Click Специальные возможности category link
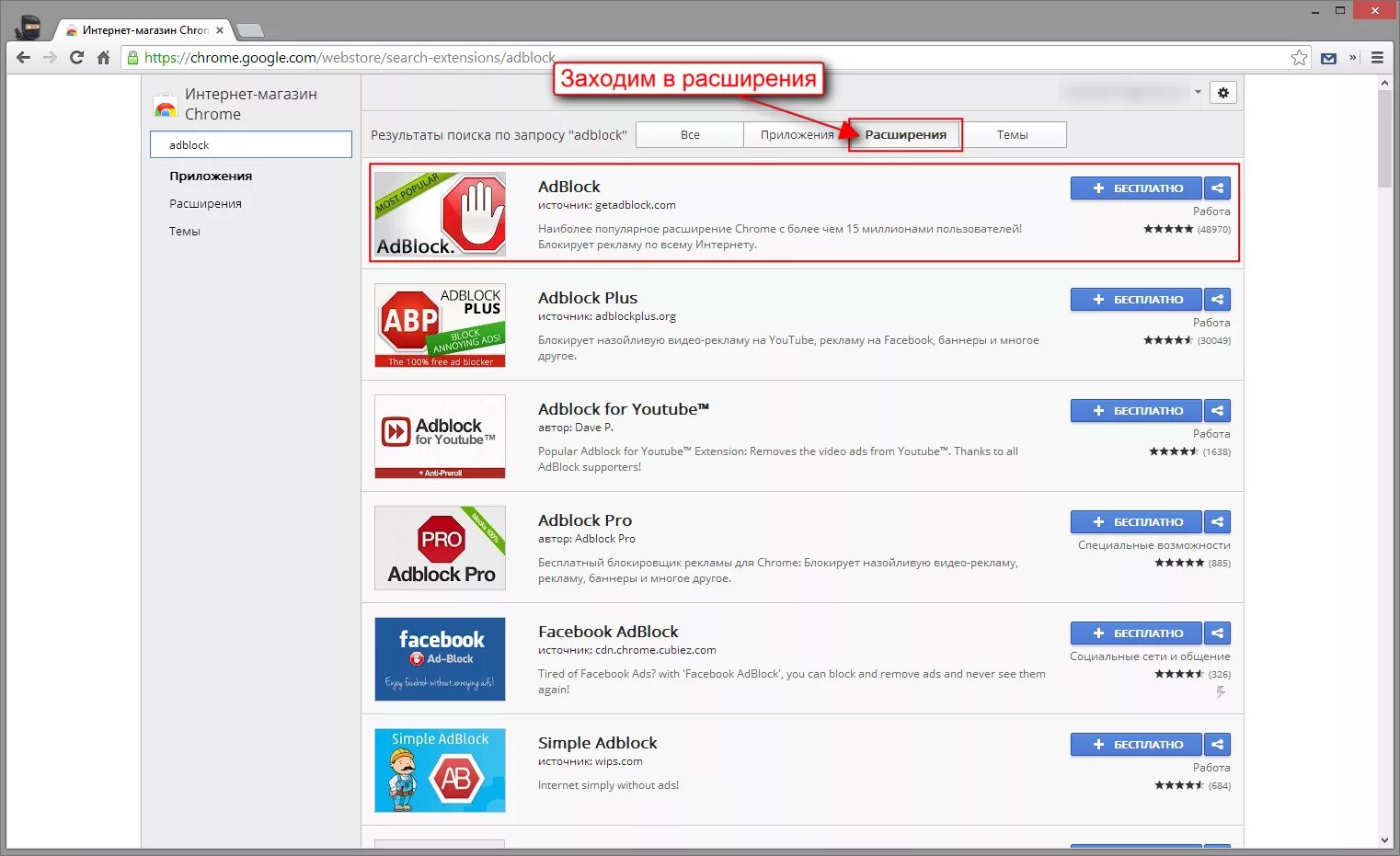 tap(1154, 545)
